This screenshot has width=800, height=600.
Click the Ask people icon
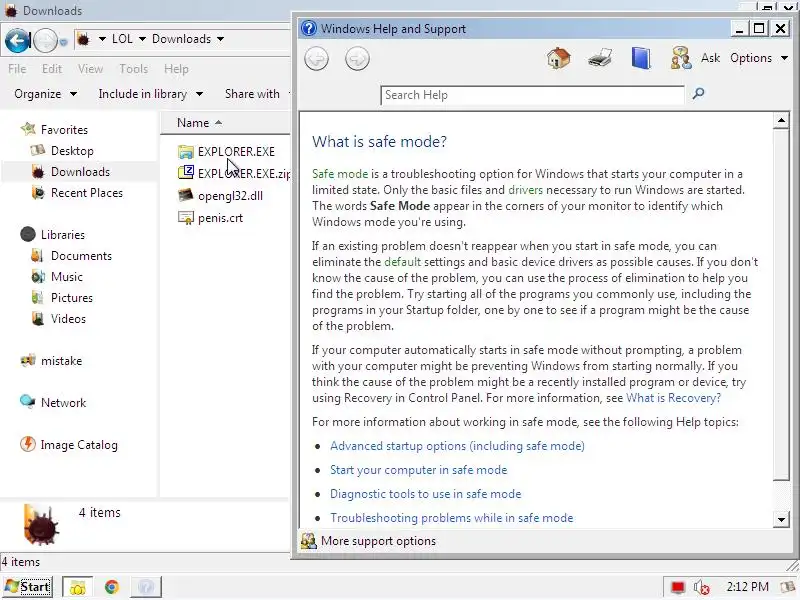[x=681, y=58]
